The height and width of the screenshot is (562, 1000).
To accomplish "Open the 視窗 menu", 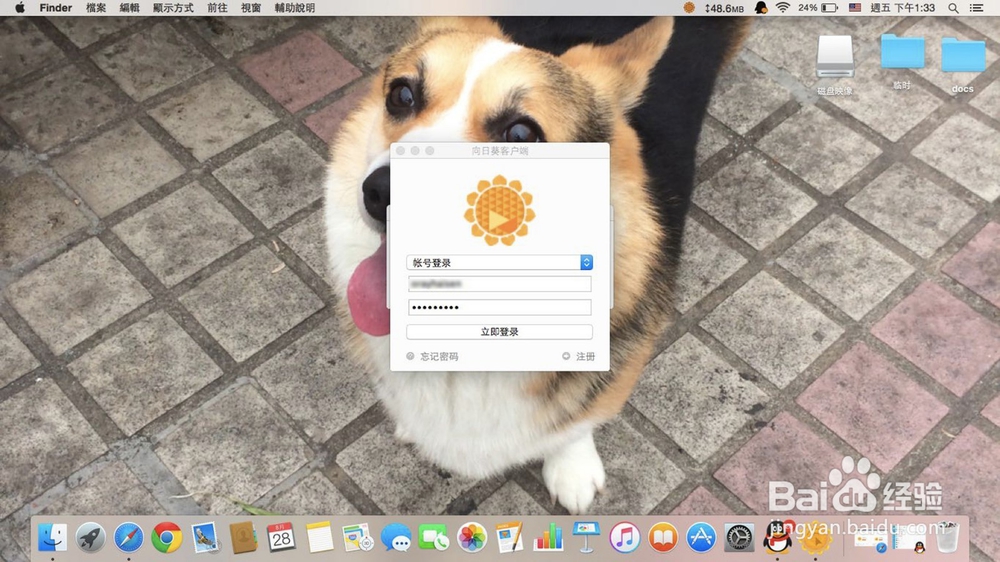I will (251, 8).
